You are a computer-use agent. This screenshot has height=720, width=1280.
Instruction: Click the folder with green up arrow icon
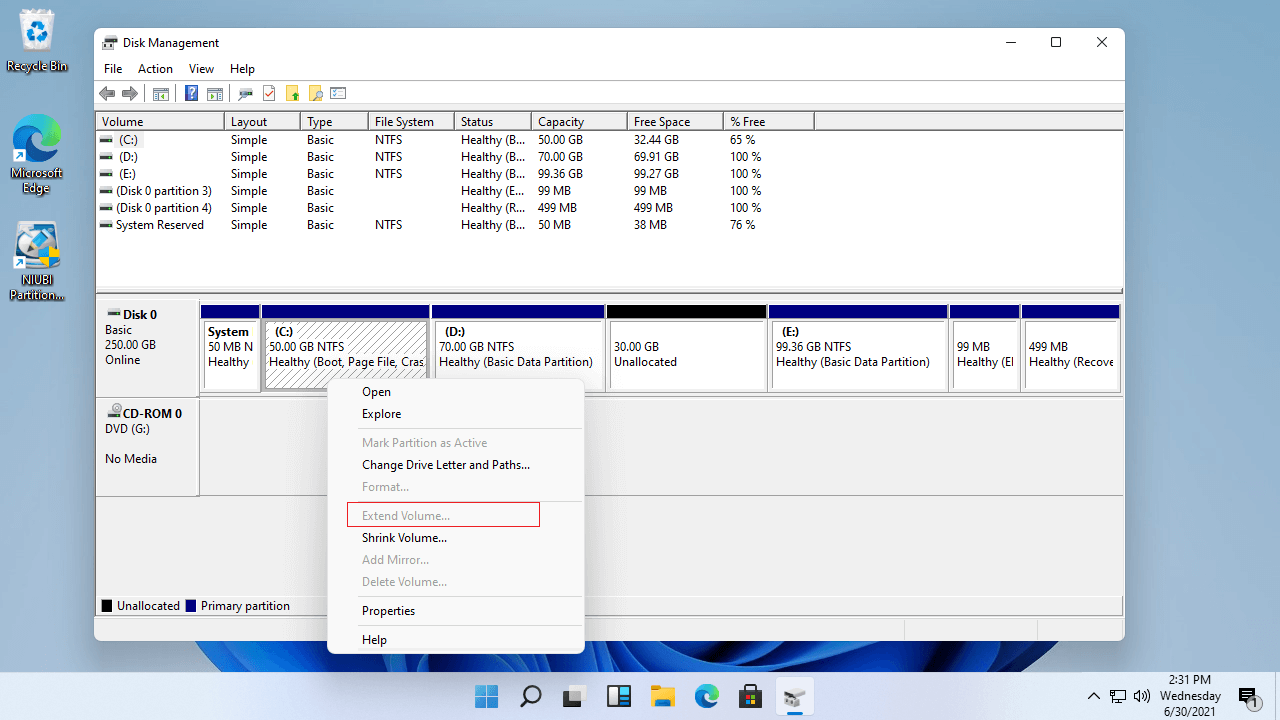pos(292,94)
